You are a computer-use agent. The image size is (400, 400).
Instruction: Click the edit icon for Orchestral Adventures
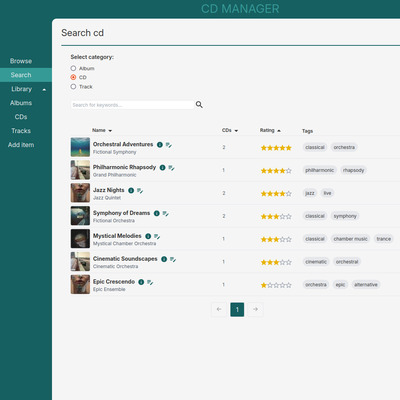pos(169,145)
